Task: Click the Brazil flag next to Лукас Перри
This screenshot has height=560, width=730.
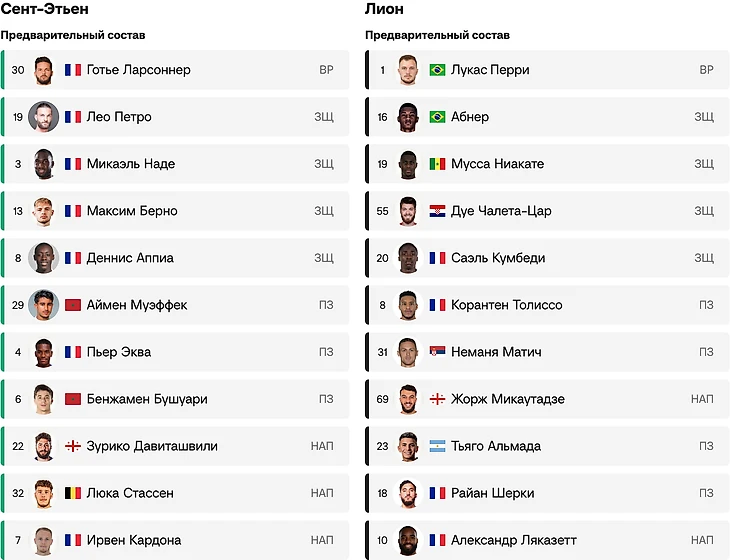Action: pyautogui.click(x=437, y=70)
